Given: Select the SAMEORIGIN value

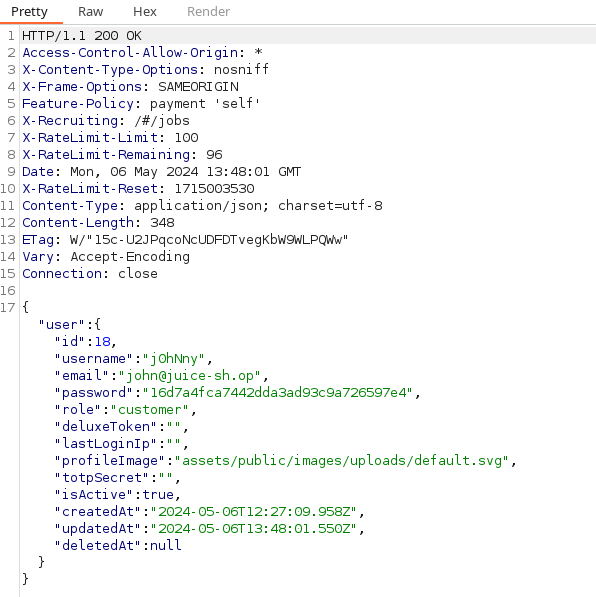Looking at the screenshot, I should 198,87.
